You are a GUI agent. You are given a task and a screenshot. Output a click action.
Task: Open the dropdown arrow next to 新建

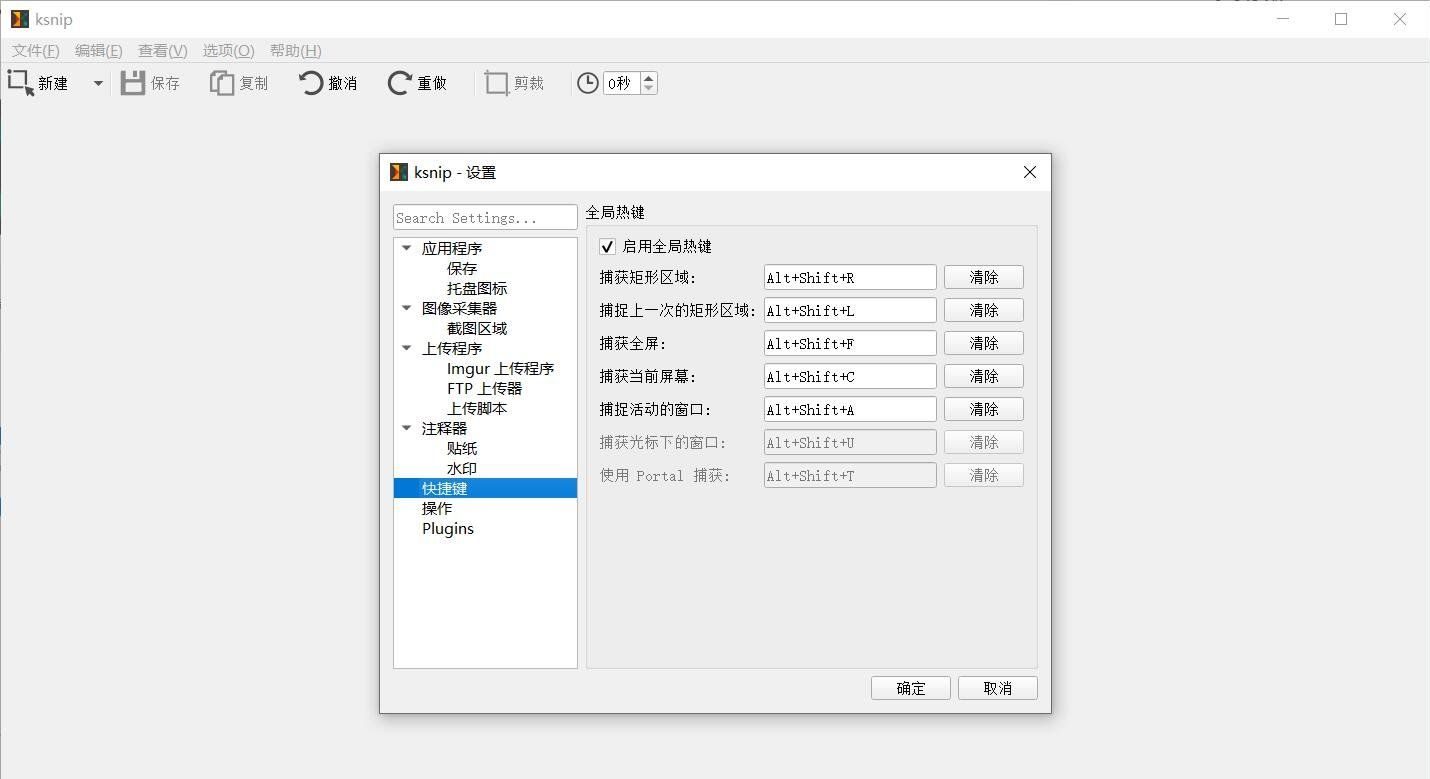point(98,84)
